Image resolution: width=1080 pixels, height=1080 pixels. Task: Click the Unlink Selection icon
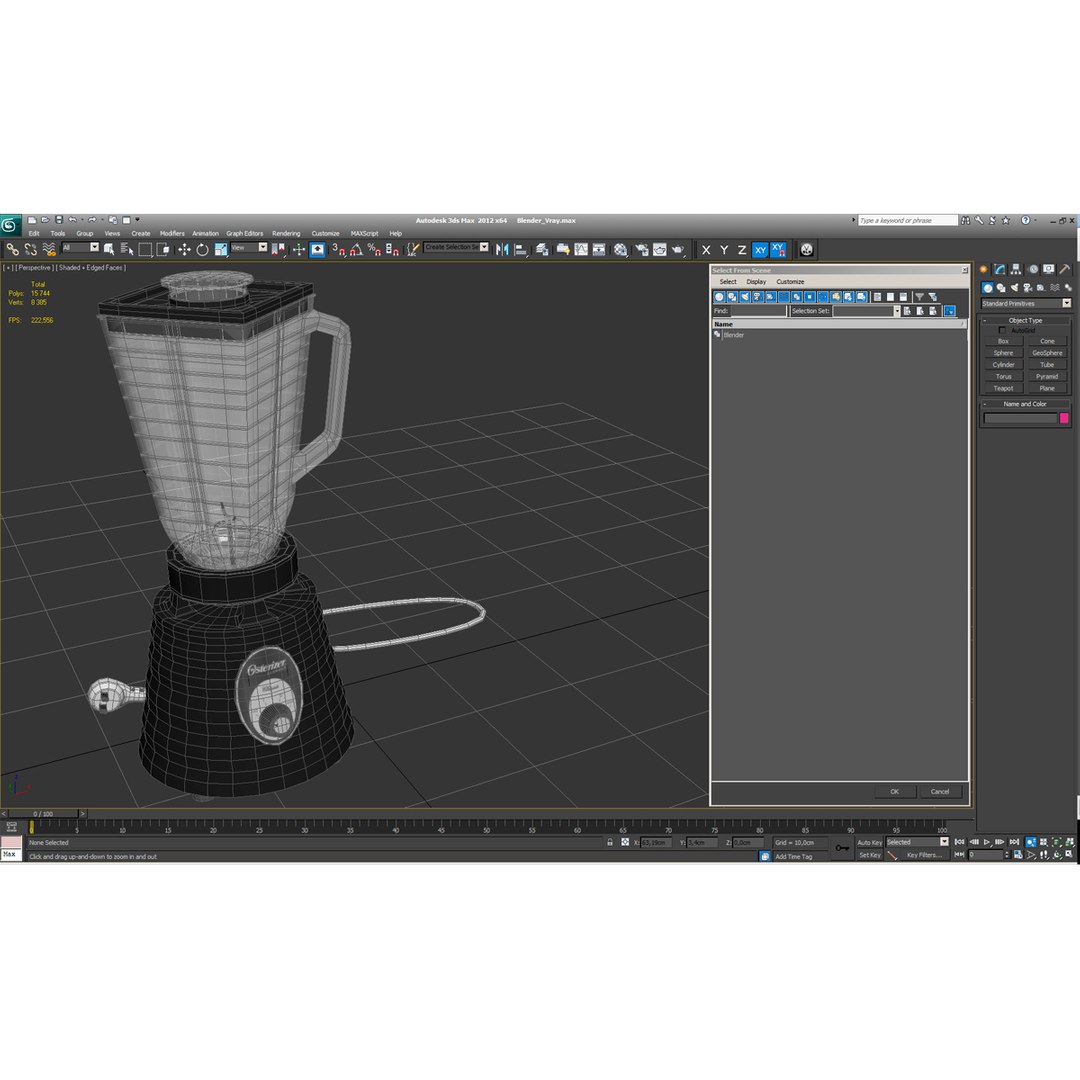(x=30, y=249)
